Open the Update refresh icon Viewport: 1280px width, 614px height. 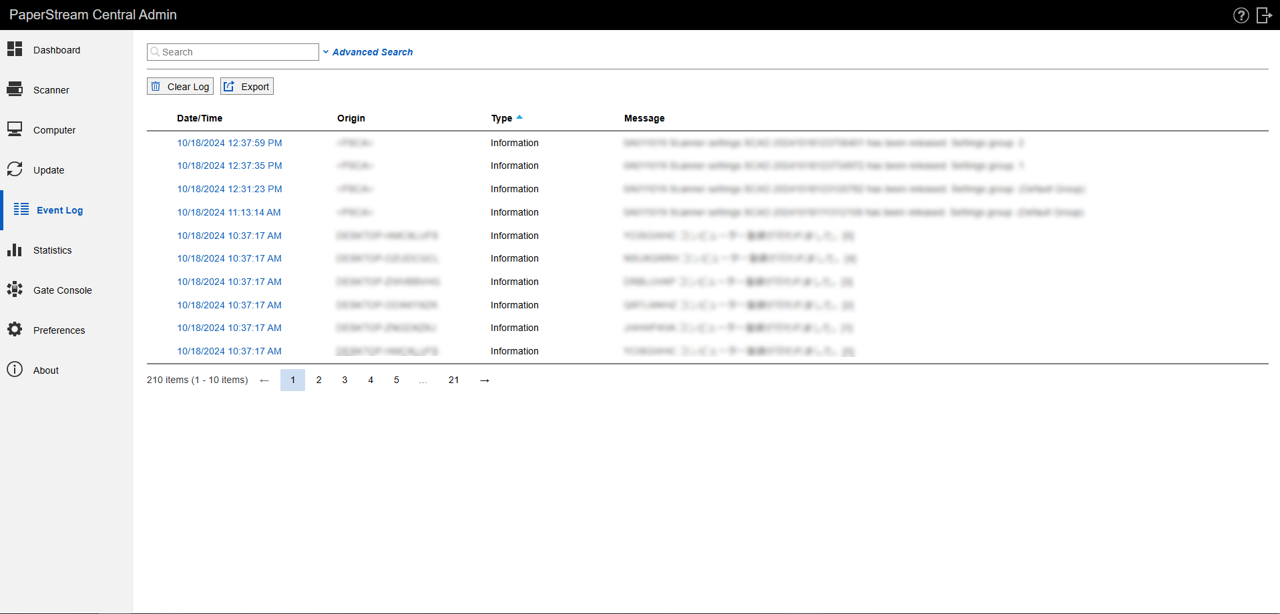coord(15,169)
